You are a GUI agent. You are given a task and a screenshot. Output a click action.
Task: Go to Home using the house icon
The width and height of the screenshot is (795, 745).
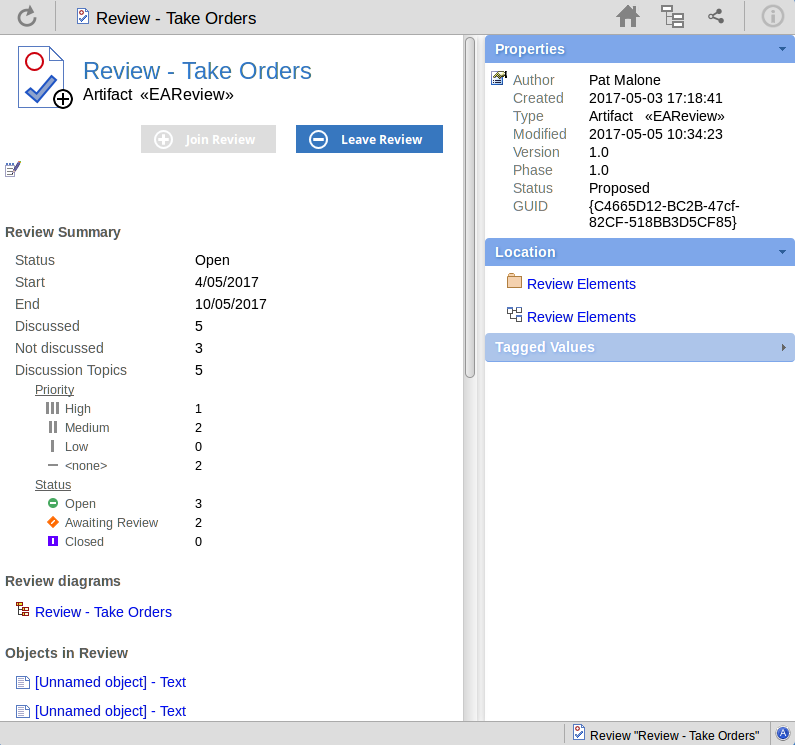tap(627, 17)
